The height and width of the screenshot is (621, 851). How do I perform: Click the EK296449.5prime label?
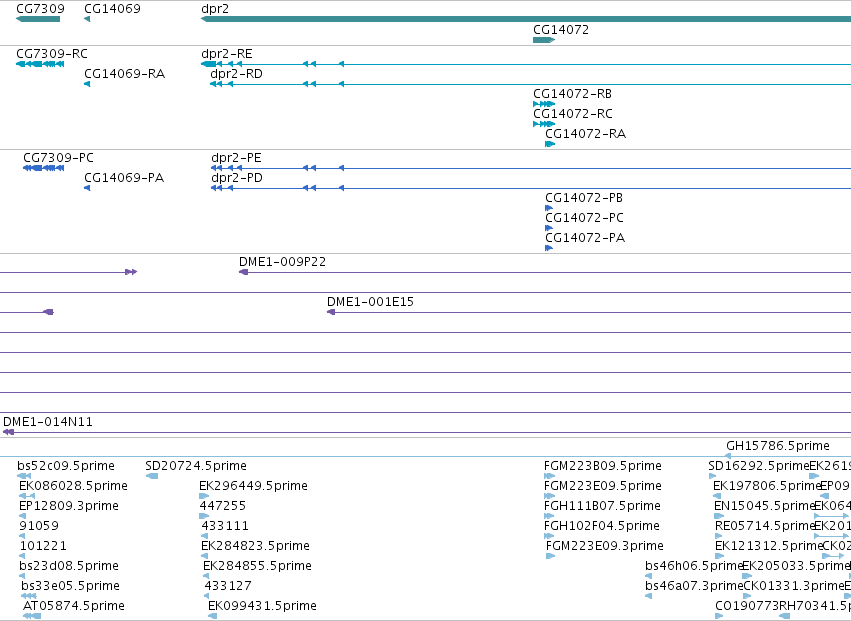tap(253, 486)
